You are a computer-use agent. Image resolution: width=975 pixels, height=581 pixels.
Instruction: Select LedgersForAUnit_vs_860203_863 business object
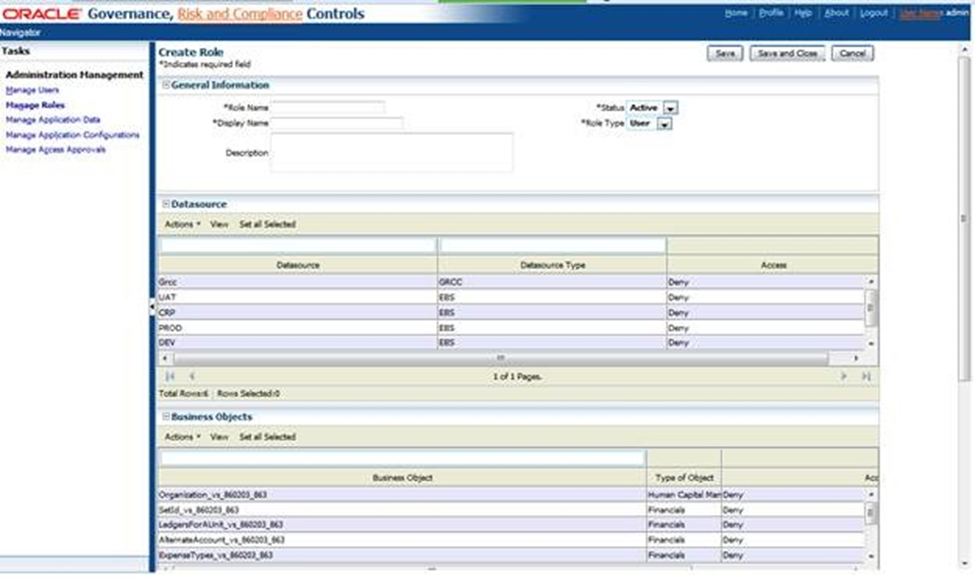coord(511,526)
